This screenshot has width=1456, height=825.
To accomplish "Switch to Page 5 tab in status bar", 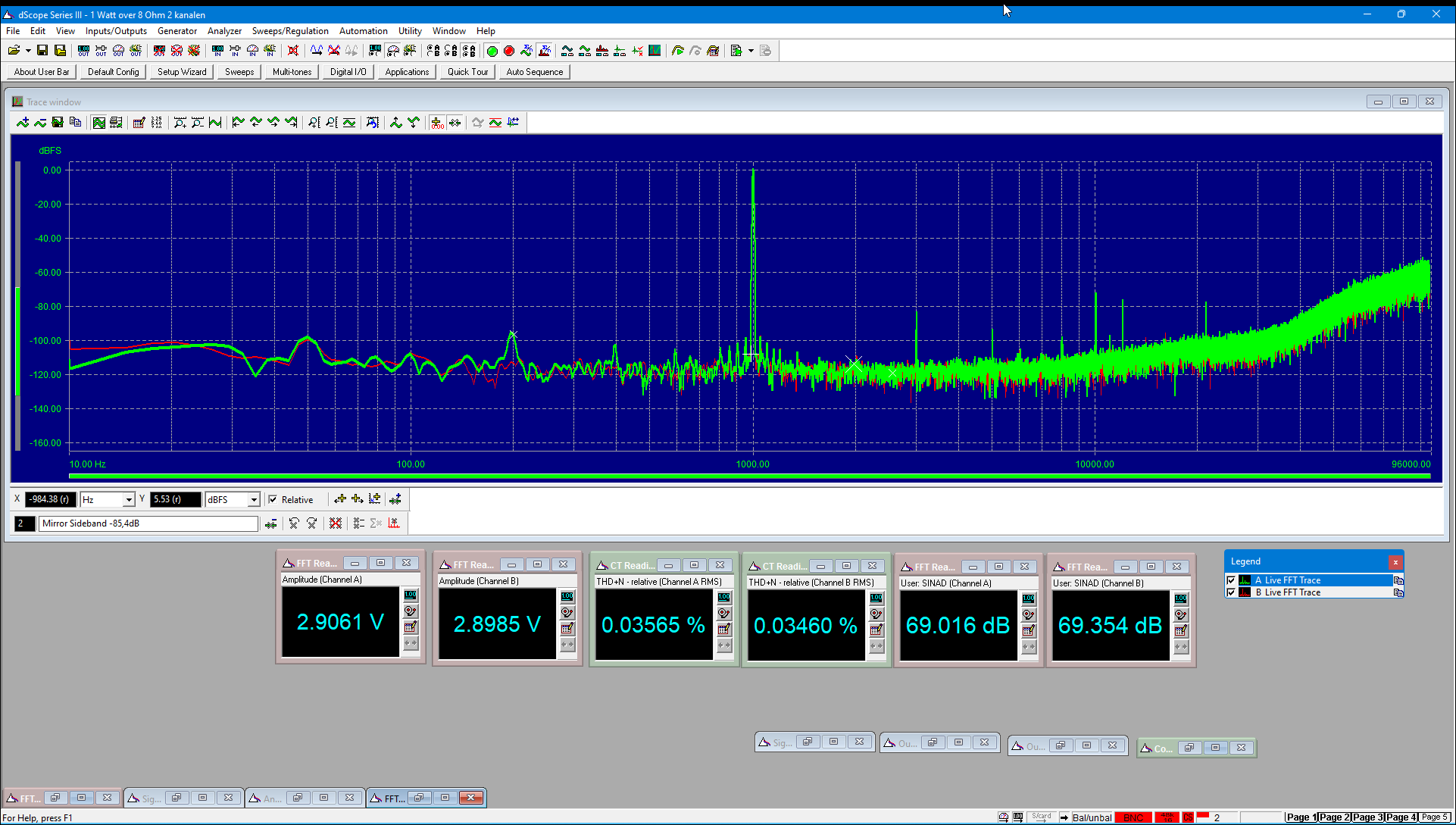I will tap(1434, 817).
